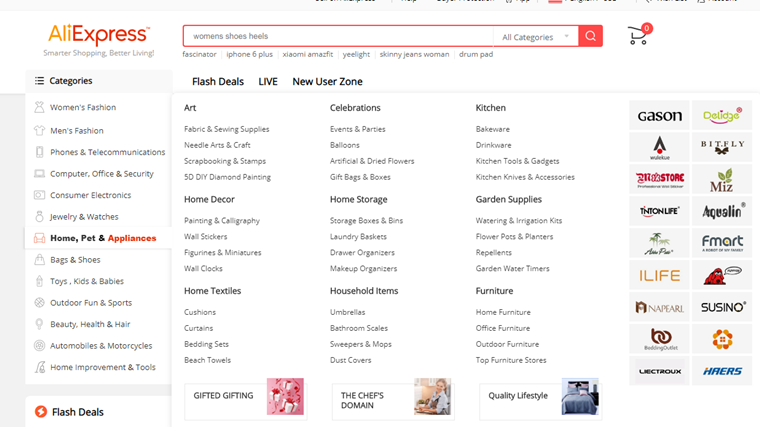Open the yeelight search suggestion
The image size is (760, 427).
(356, 54)
